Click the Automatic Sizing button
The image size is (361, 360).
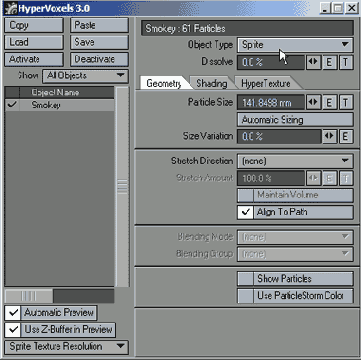pyautogui.click(x=295, y=120)
